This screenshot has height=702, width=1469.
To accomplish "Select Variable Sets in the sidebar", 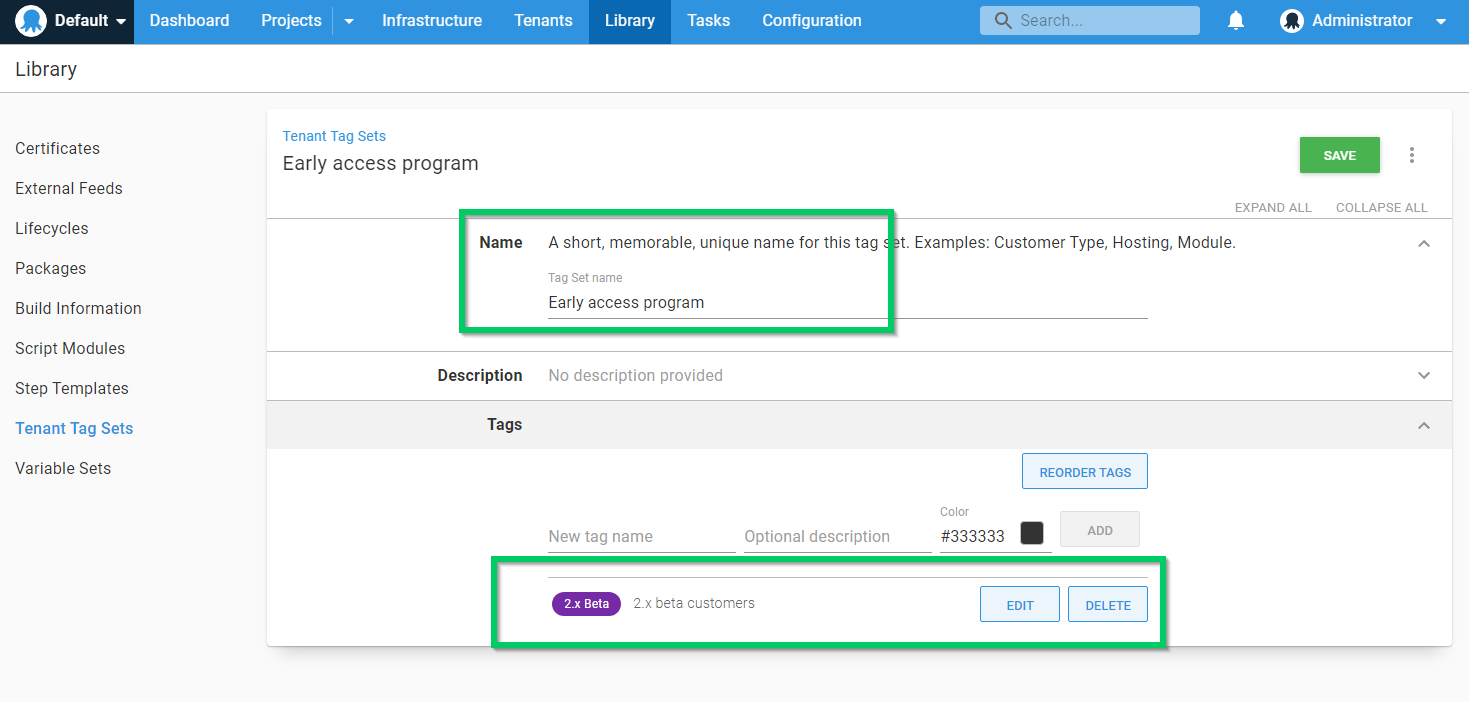I will click(63, 468).
